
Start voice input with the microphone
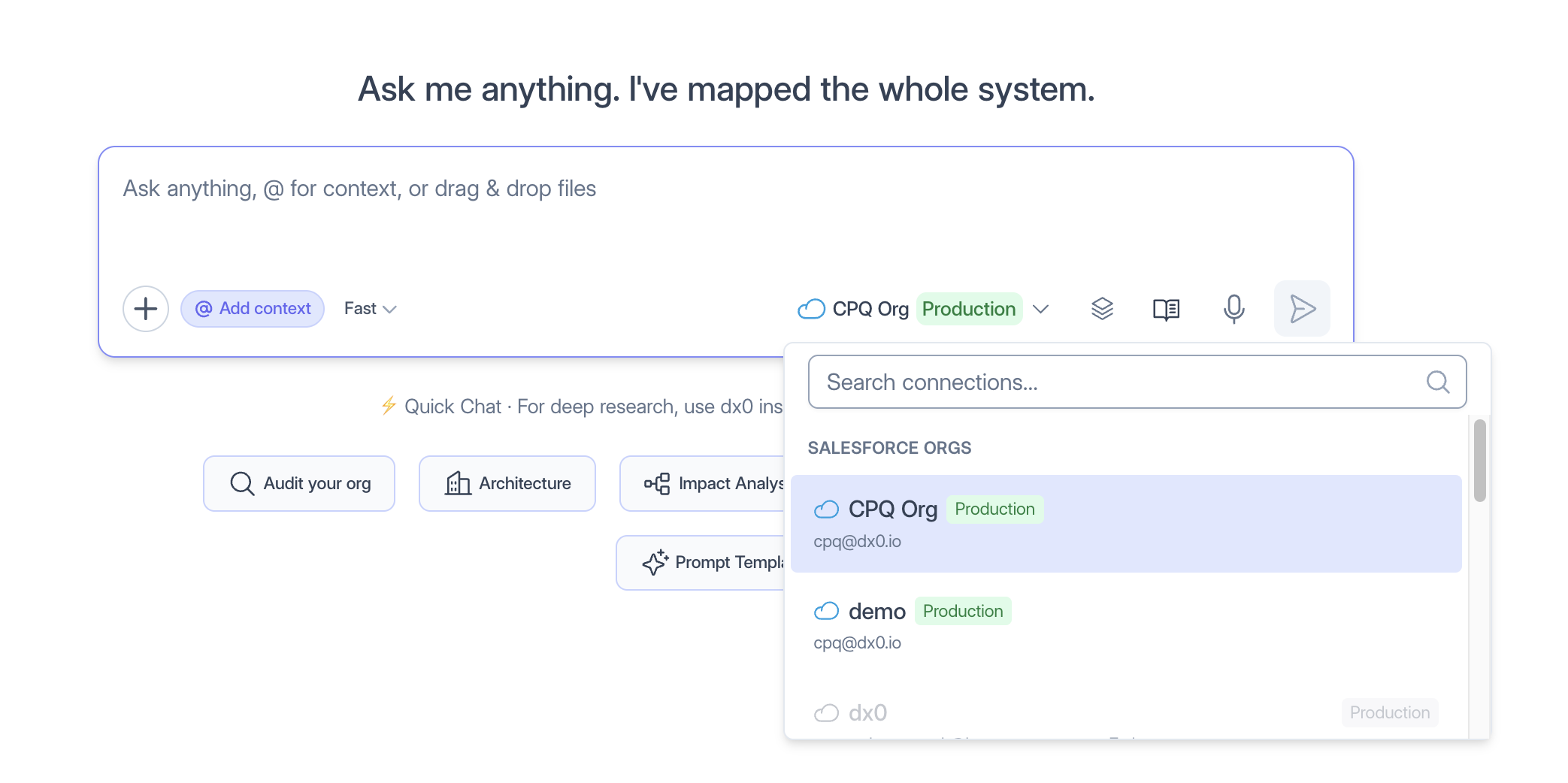[x=1234, y=309]
